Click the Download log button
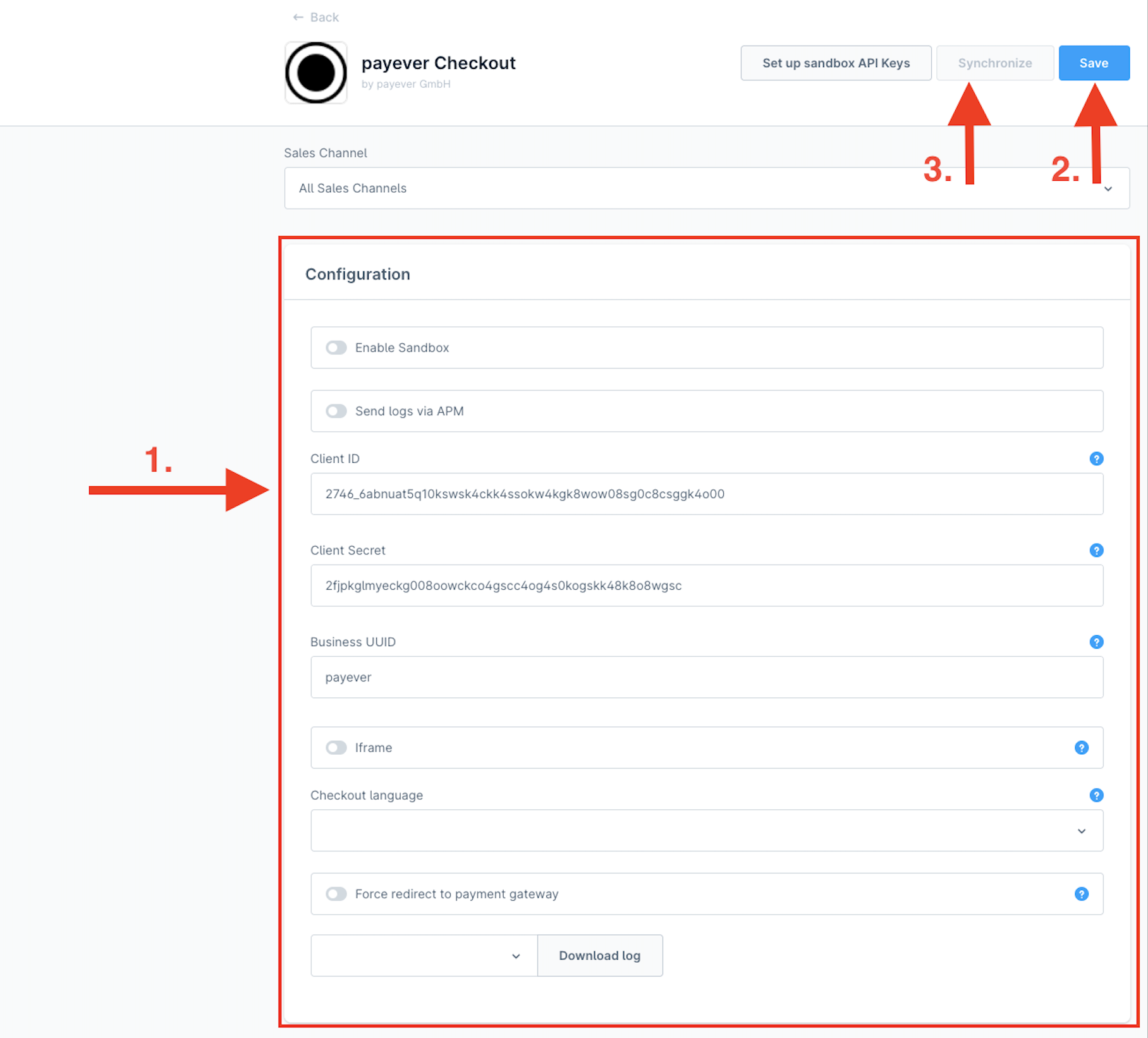Image resolution: width=1148 pixels, height=1038 pixels. (600, 956)
